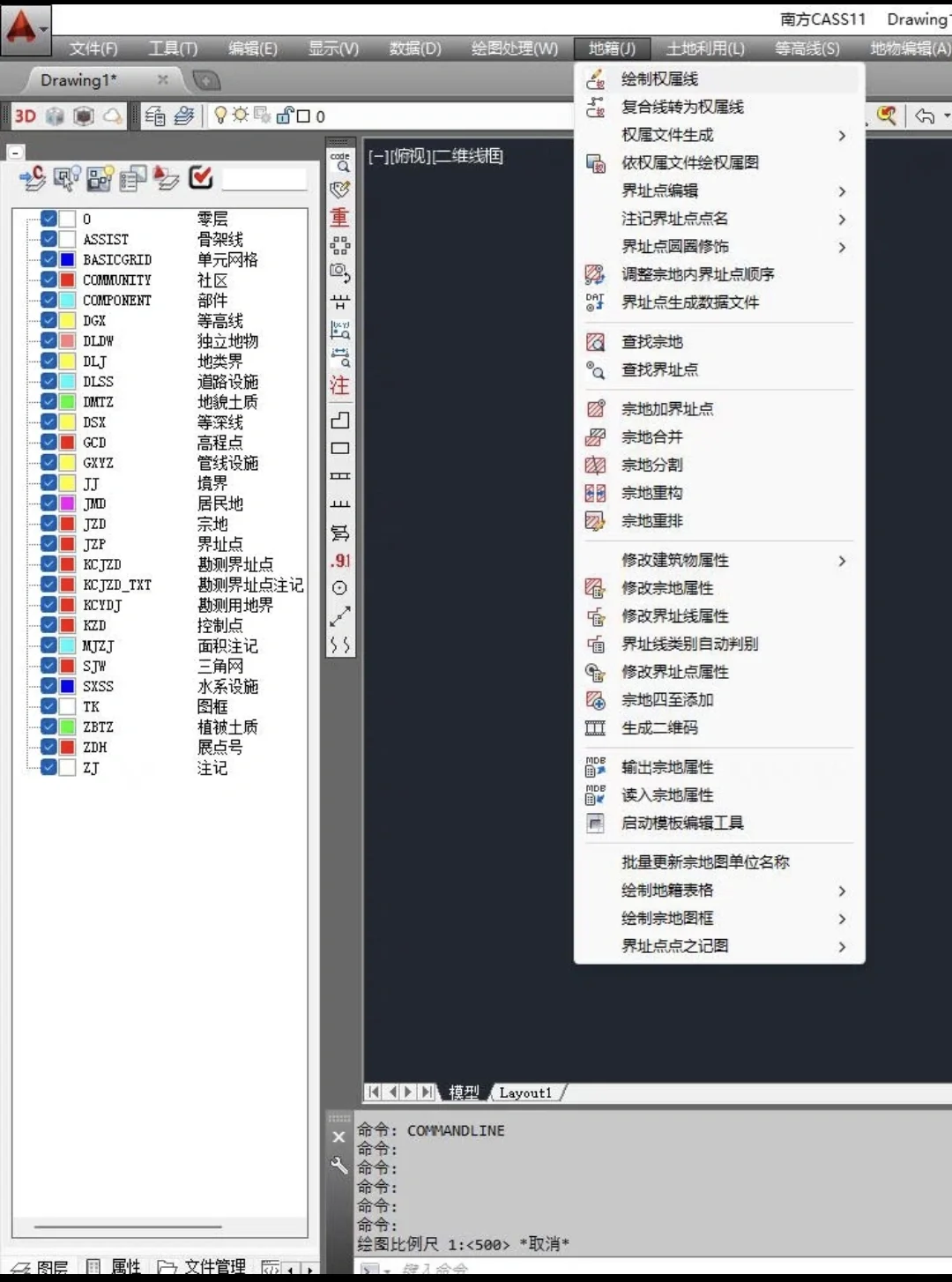Click the padlock unlock icon in top toolbar

pos(284,116)
